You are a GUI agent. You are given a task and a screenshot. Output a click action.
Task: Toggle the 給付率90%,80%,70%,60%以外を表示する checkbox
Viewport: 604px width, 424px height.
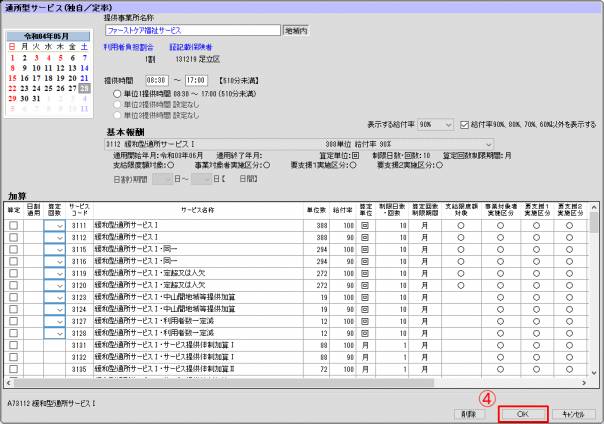(x=463, y=125)
